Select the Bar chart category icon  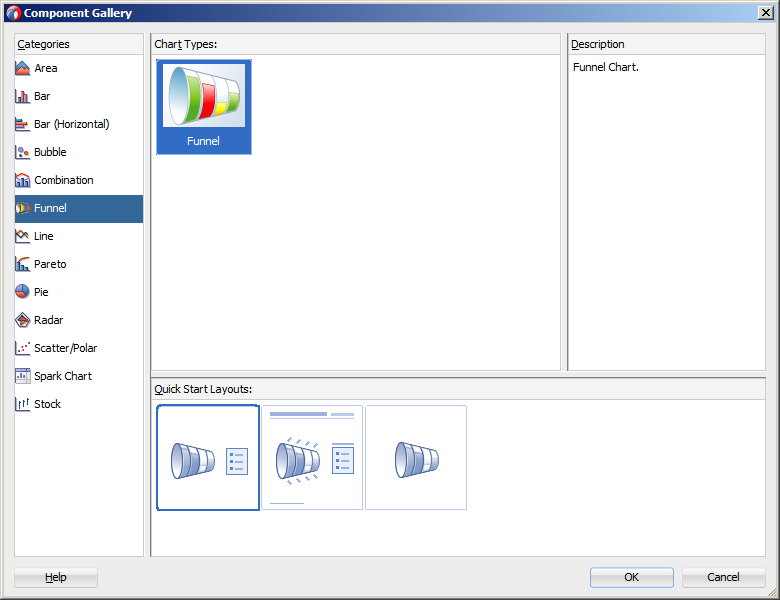tap(22, 96)
